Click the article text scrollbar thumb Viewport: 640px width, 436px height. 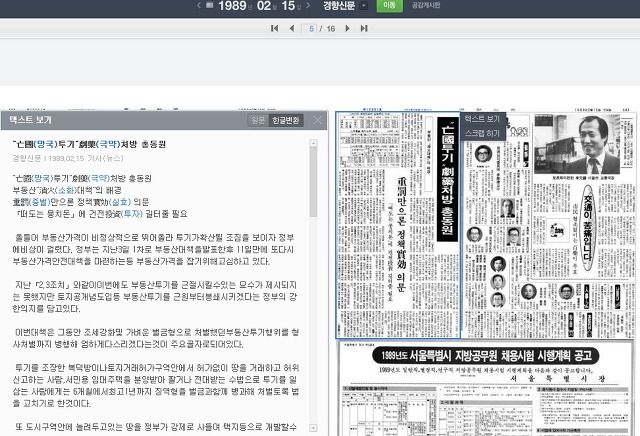[x=313, y=182]
